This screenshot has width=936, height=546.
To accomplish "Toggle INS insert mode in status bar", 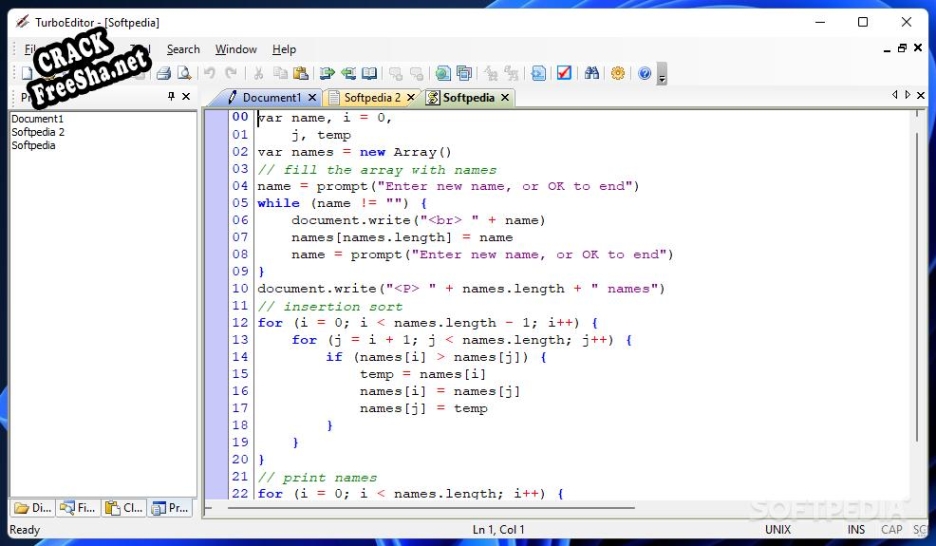I will 857,530.
